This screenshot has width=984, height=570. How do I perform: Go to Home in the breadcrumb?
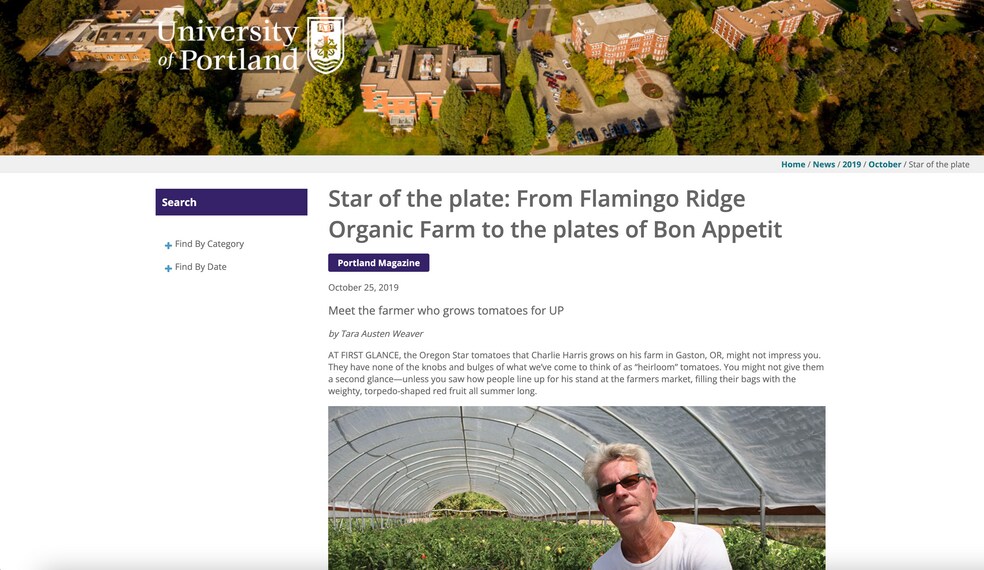(x=793, y=164)
